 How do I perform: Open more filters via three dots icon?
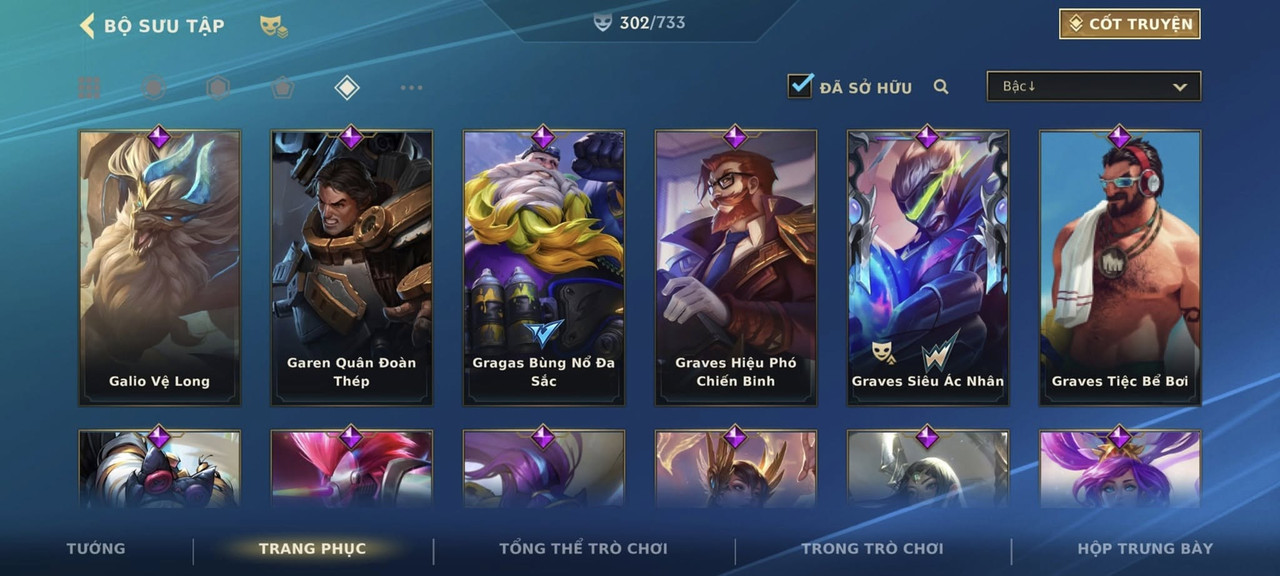(411, 88)
